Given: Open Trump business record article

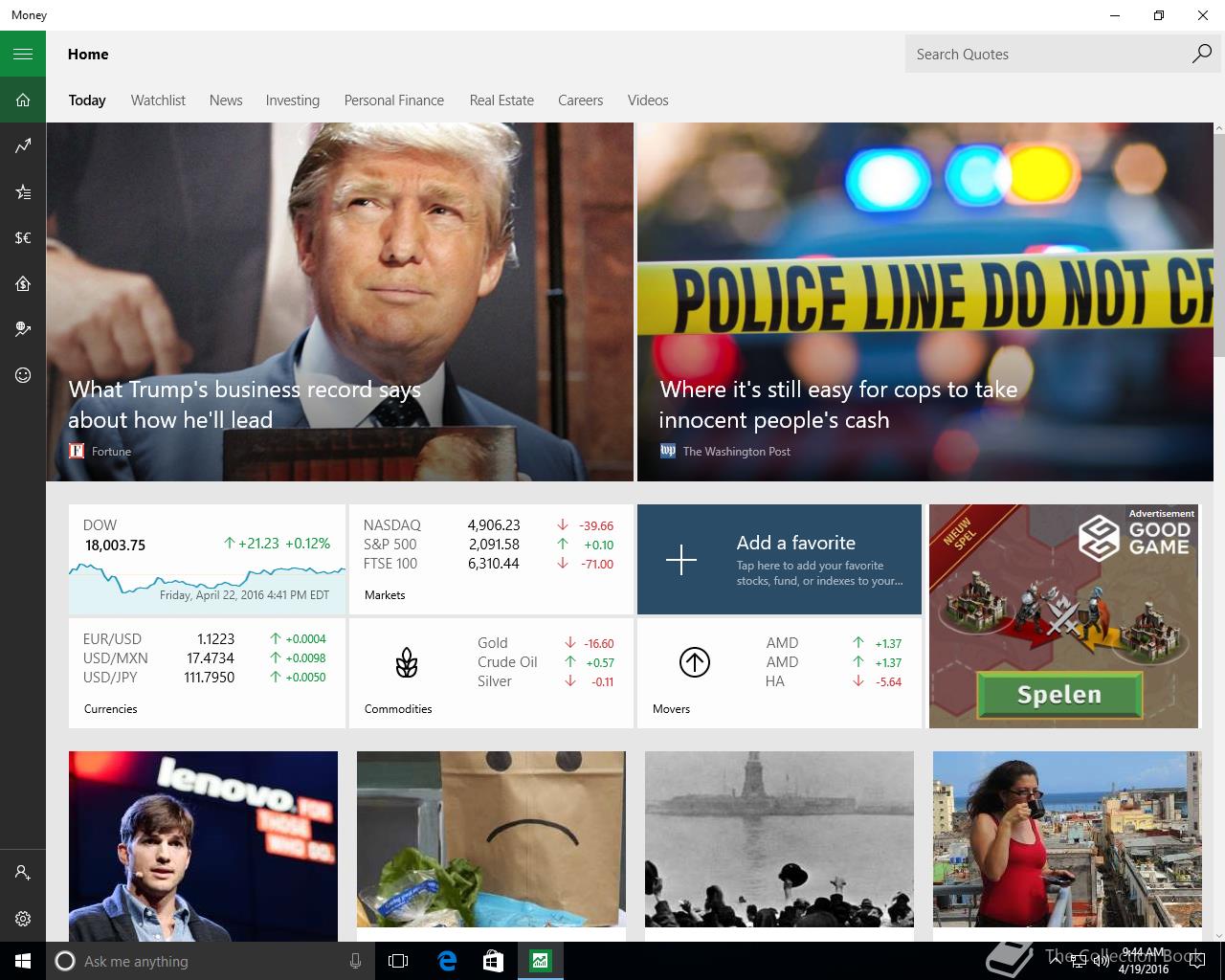Looking at the screenshot, I should click(340, 301).
